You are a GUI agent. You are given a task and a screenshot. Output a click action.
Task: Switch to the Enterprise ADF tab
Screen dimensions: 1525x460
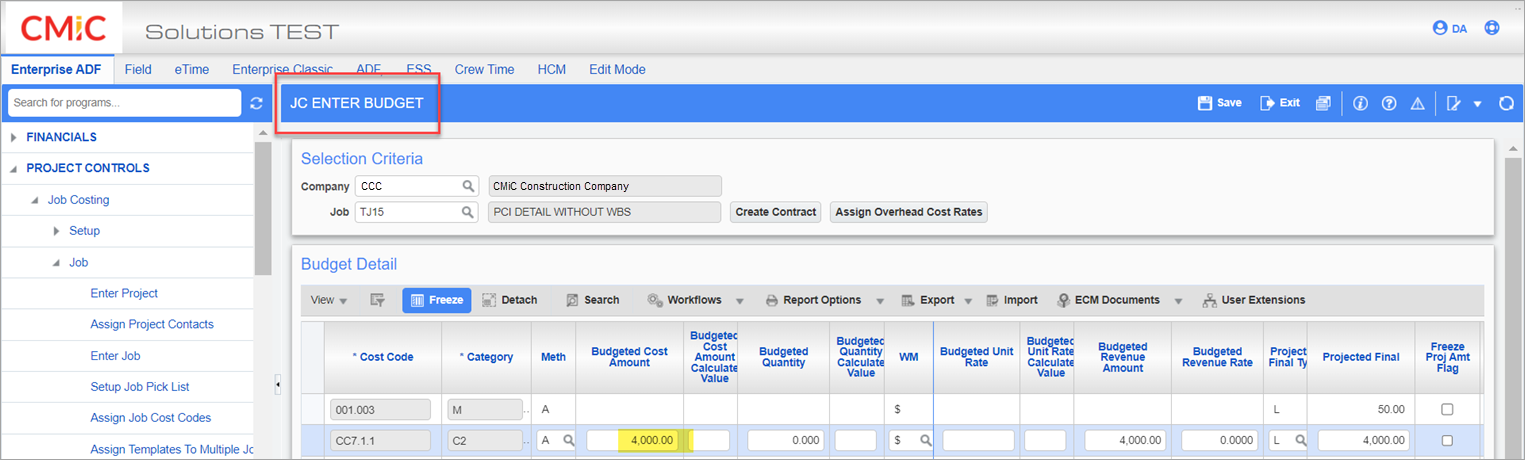(56, 69)
